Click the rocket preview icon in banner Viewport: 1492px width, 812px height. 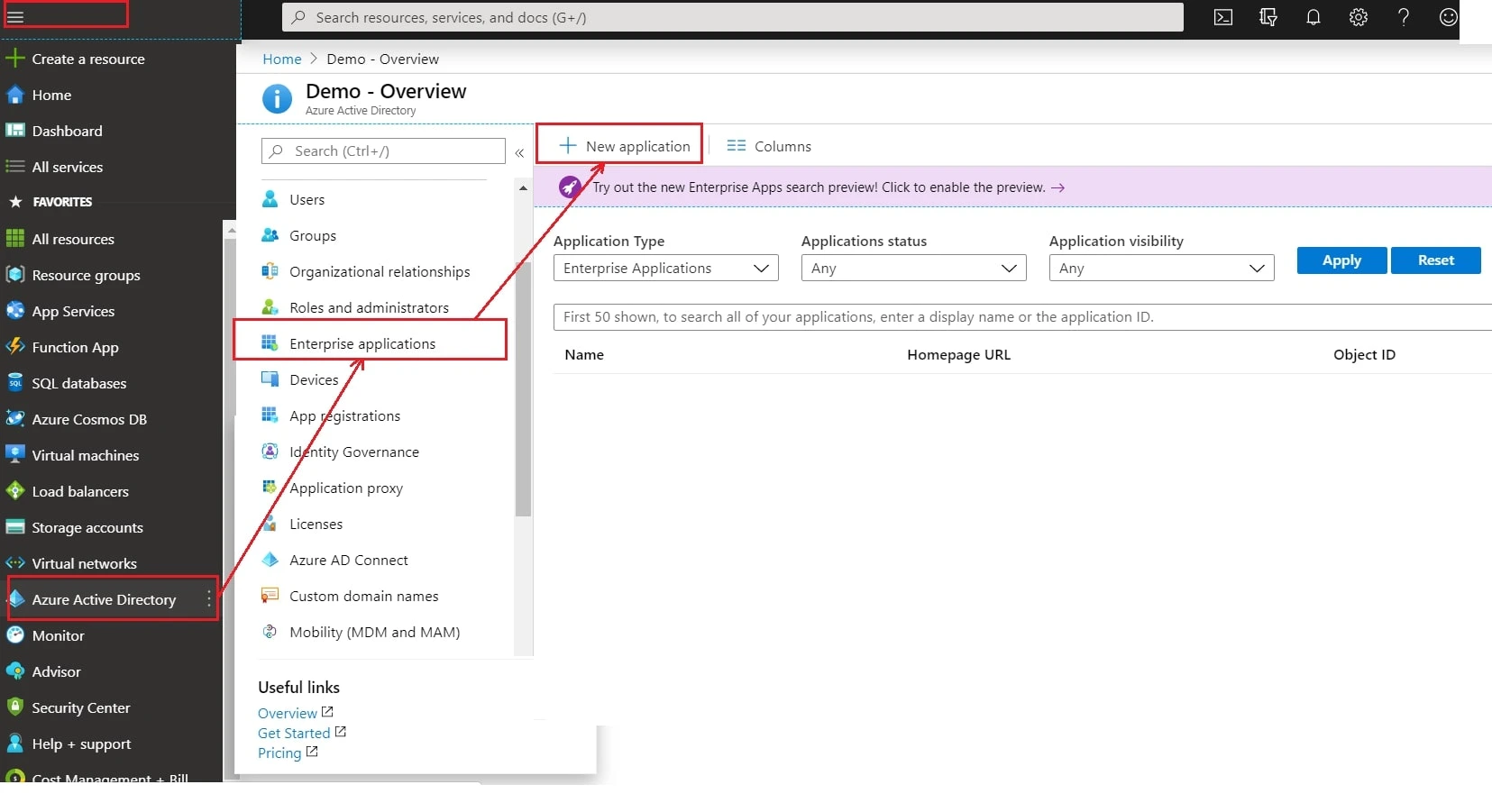pyautogui.click(x=570, y=187)
